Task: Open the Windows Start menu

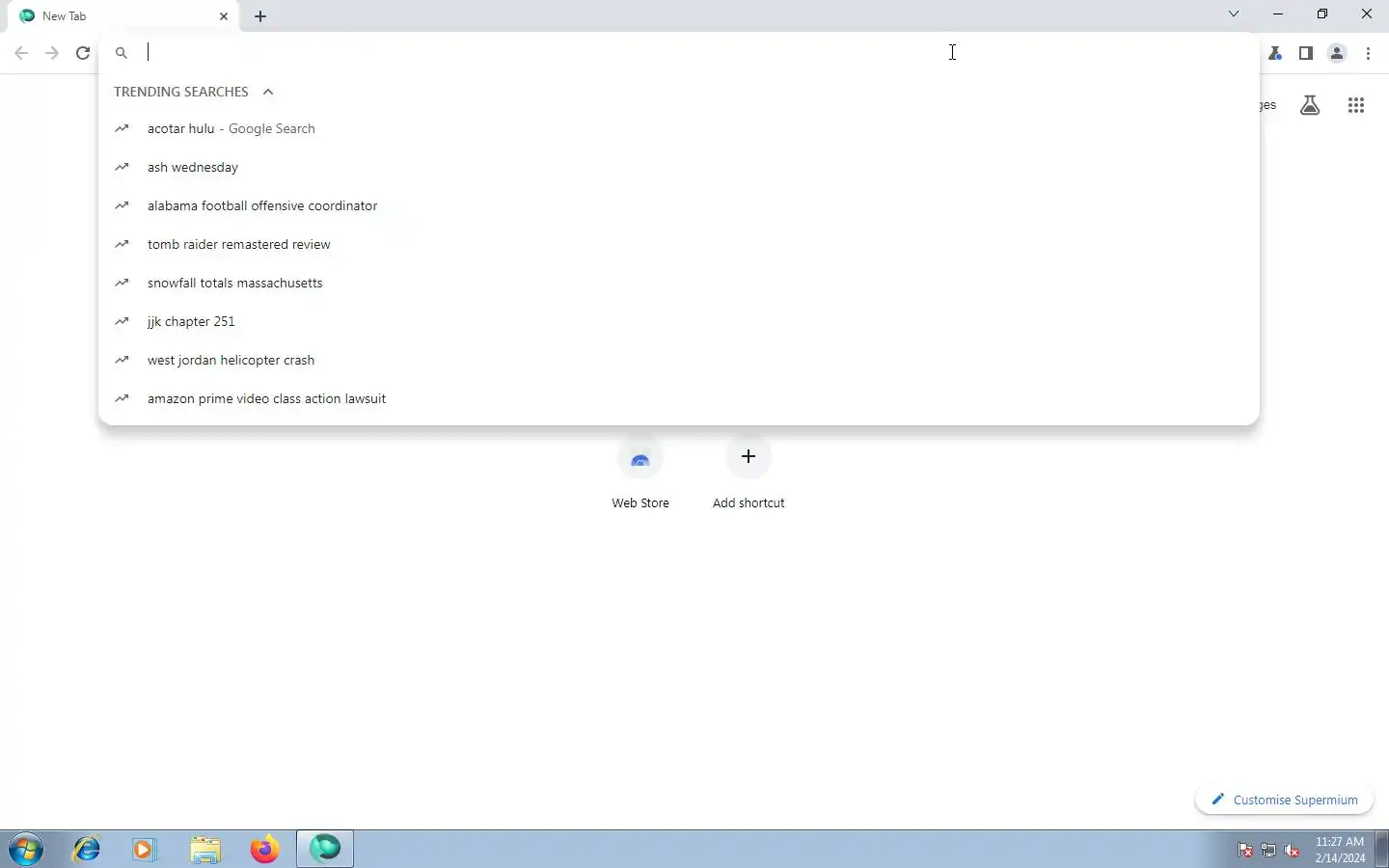Action: [26, 849]
